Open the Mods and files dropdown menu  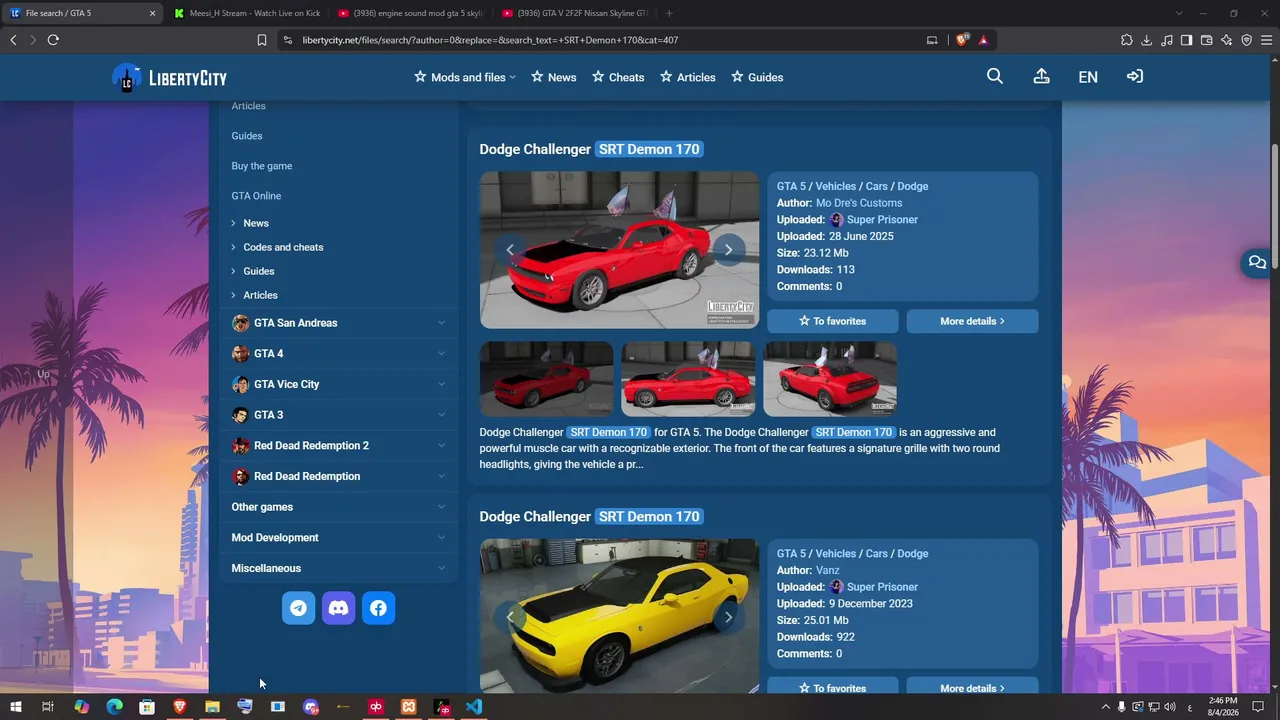(465, 77)
